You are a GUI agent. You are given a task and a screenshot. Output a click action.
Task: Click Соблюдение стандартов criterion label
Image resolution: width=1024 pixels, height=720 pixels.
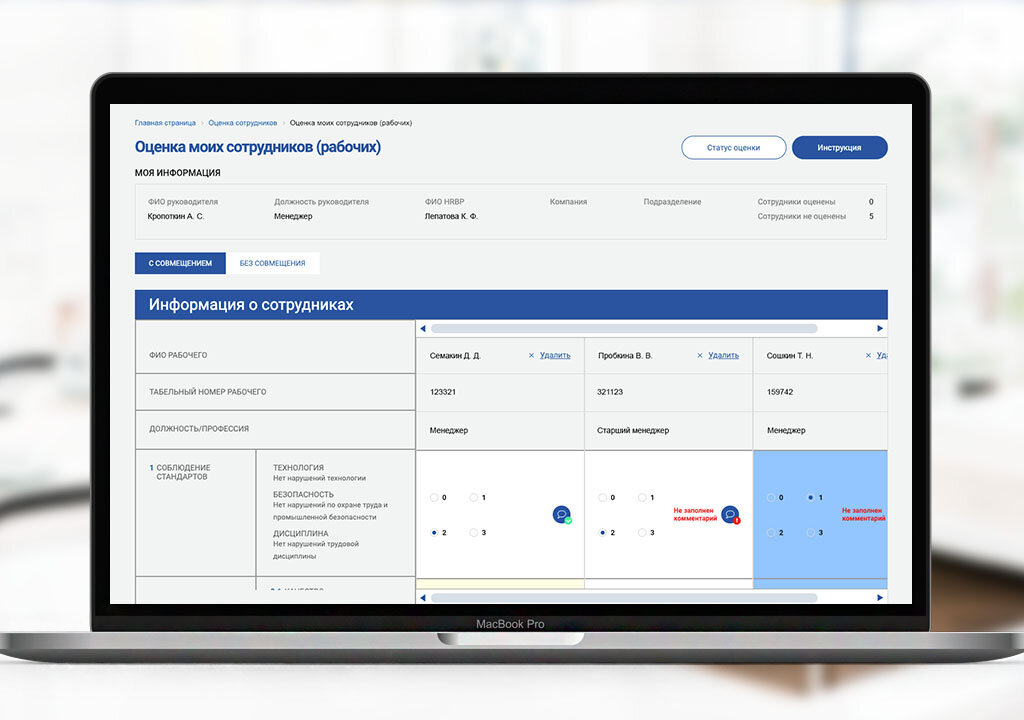(183, 472)
